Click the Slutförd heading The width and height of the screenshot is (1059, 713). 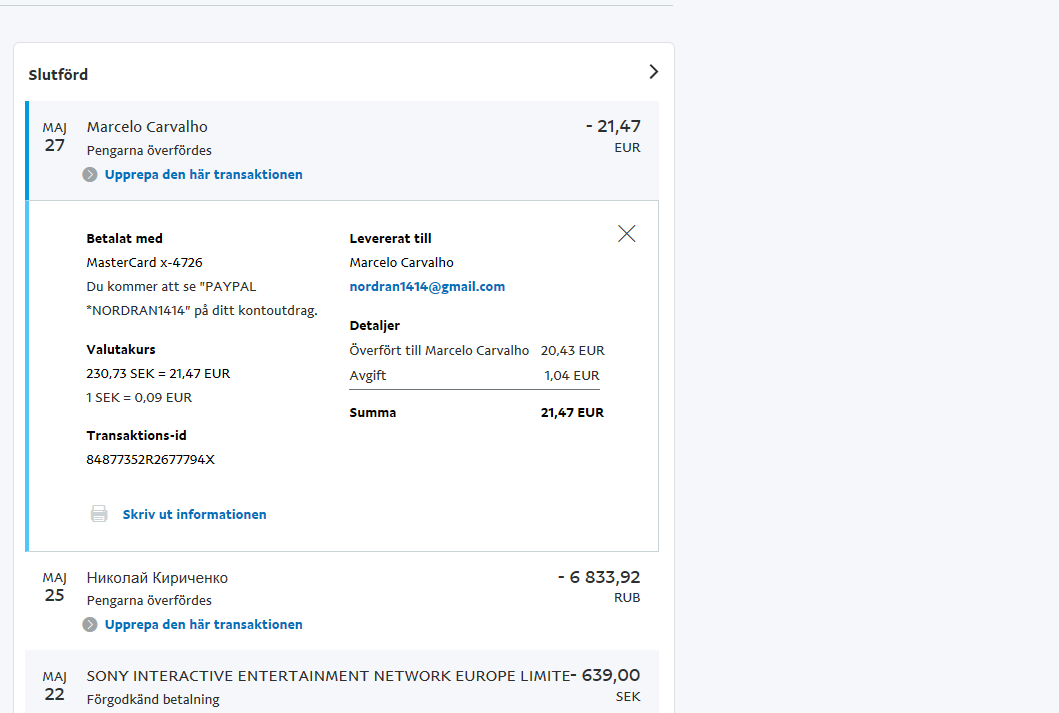(x=58, y=75)
